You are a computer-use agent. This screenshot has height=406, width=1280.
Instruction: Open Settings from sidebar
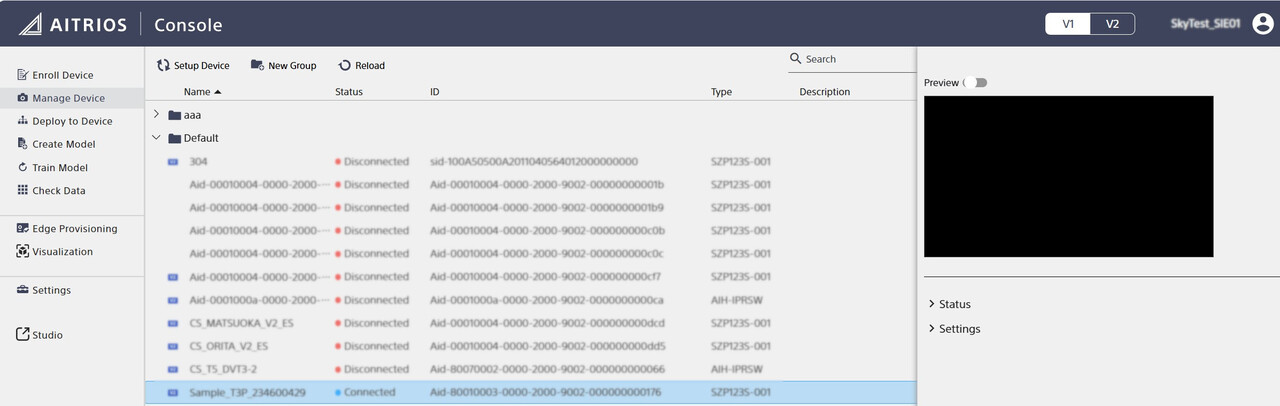pyautogui.click(x=44, y=290)
